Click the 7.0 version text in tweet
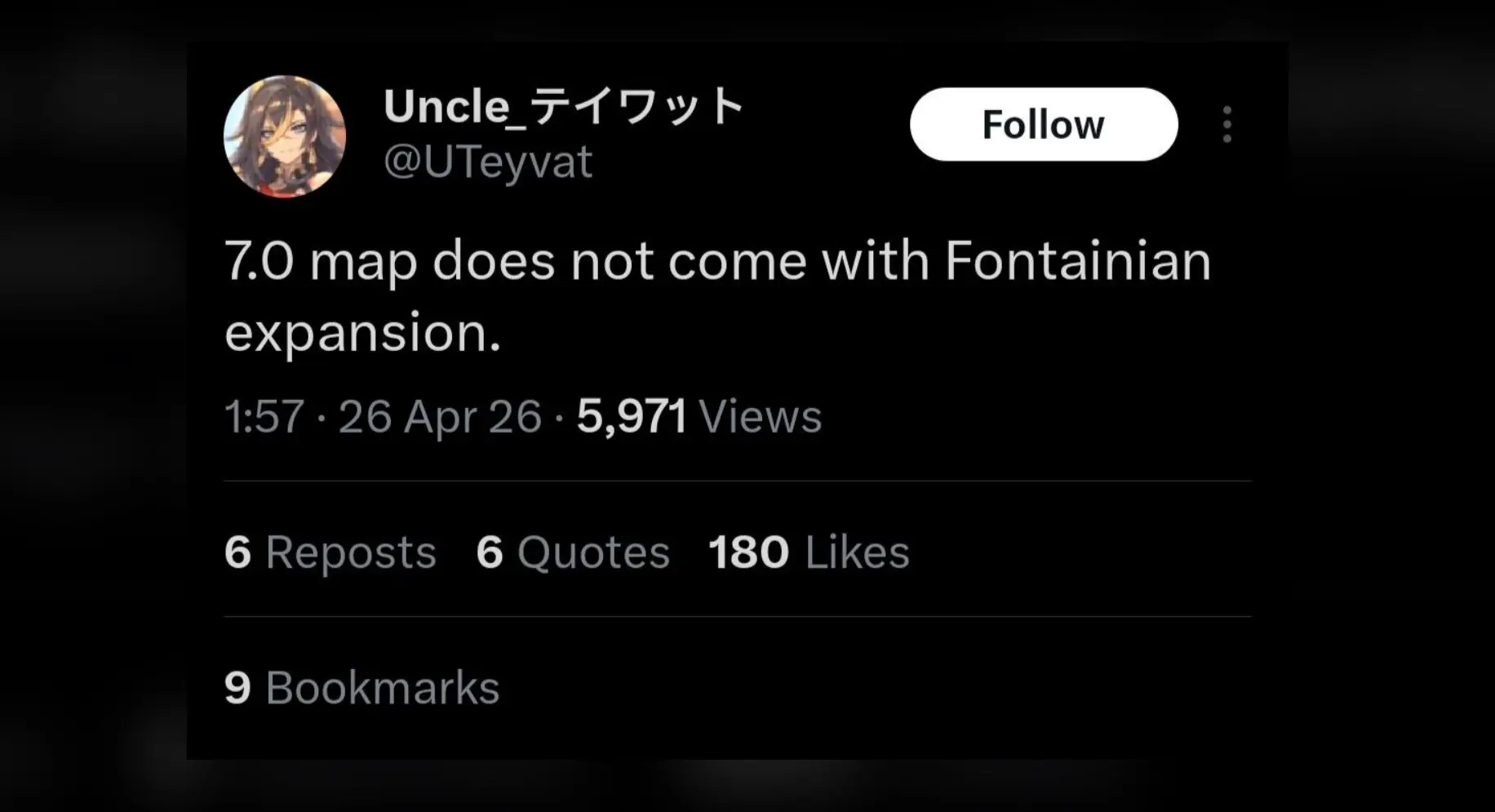The image size is (1495, 812). [x=259, y=262]
